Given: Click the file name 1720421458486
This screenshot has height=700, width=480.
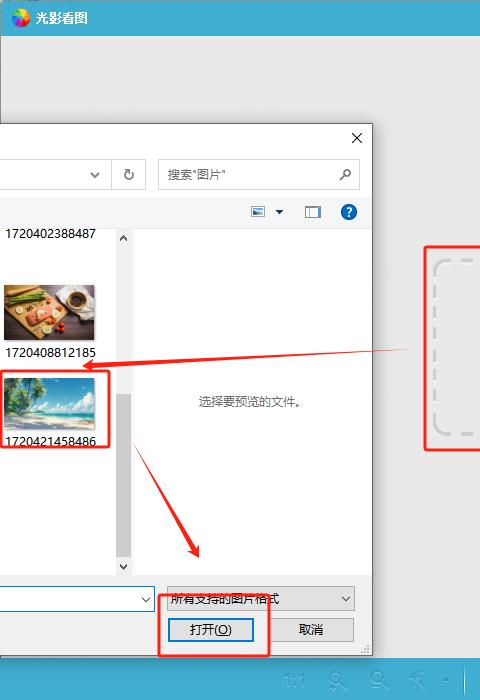Looking at the screenshot, I should pyautogui.click(x=50, y=442).
